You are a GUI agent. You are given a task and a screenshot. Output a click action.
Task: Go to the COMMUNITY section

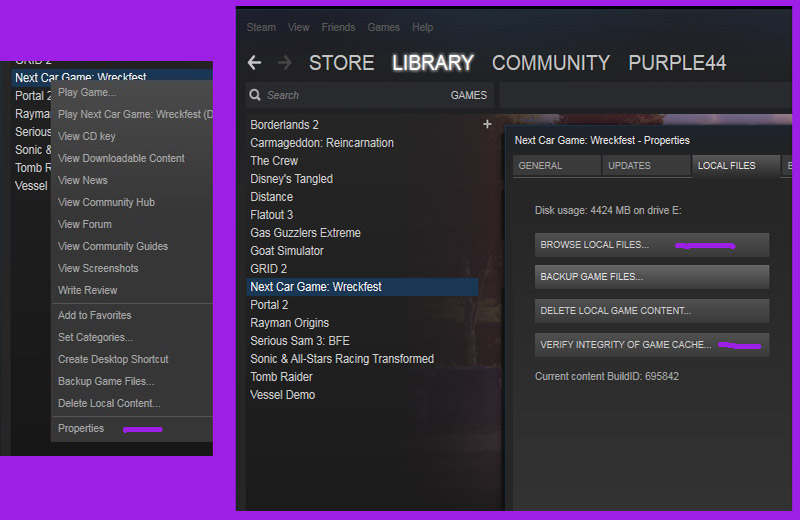551,63
